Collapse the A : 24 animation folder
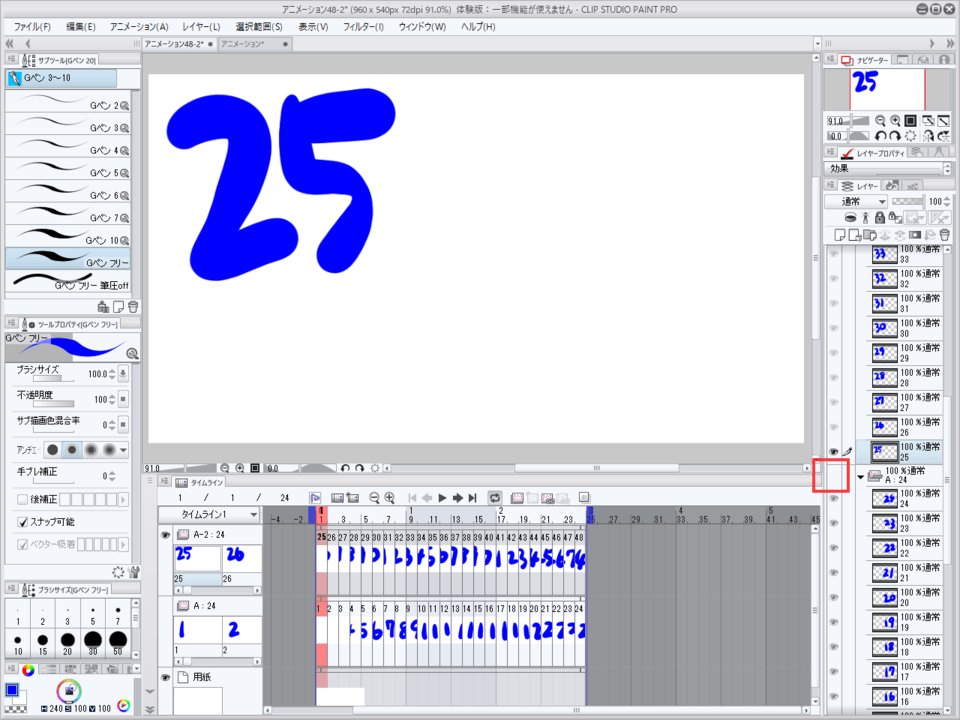Image resolution: width=960 pixels, height=720 pixels. coord(860,477)
